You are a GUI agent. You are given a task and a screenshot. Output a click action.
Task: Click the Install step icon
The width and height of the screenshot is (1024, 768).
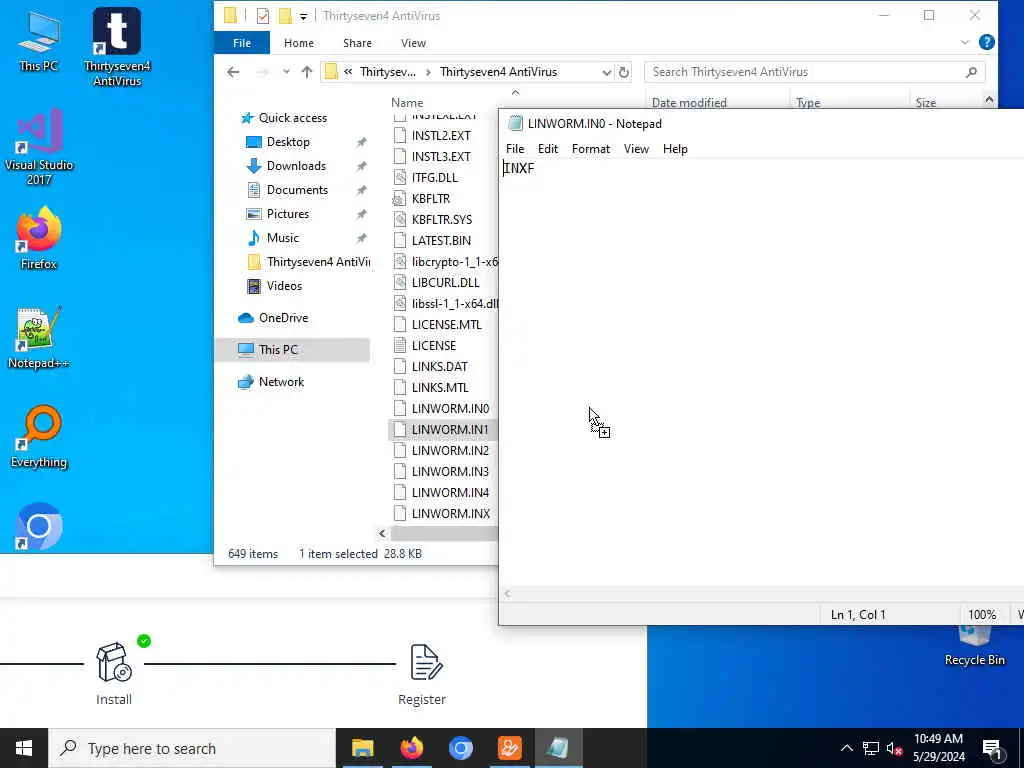pos(114,662)
